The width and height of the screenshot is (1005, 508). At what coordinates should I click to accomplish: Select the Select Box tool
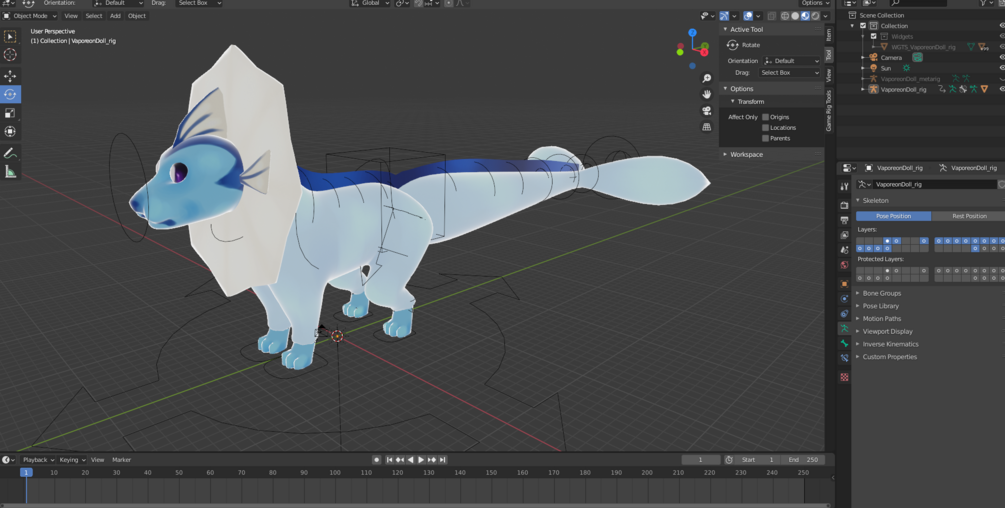(x=10, y=37)
